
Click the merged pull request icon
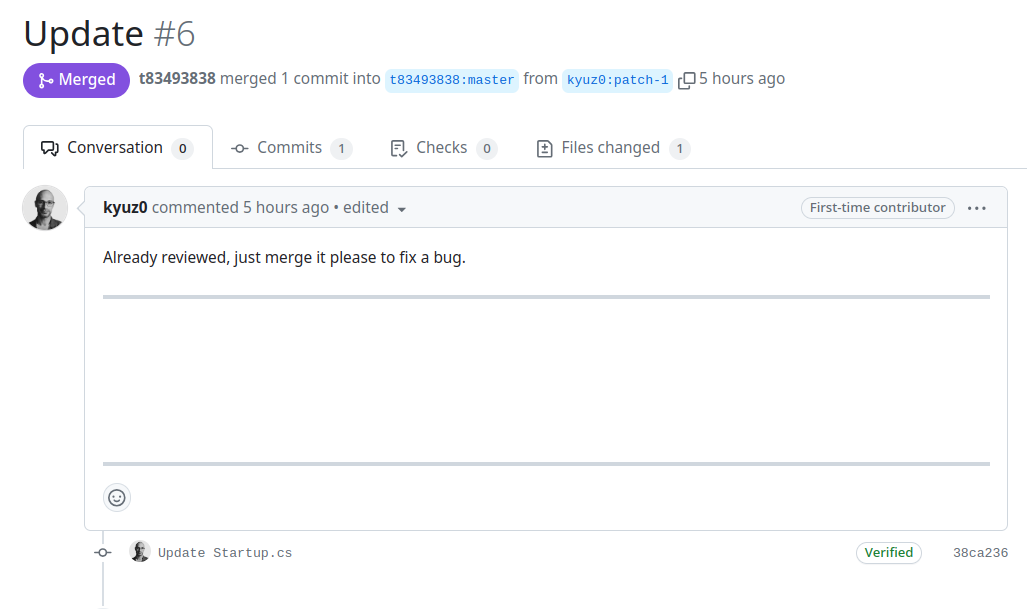click(x=48, y=79)
